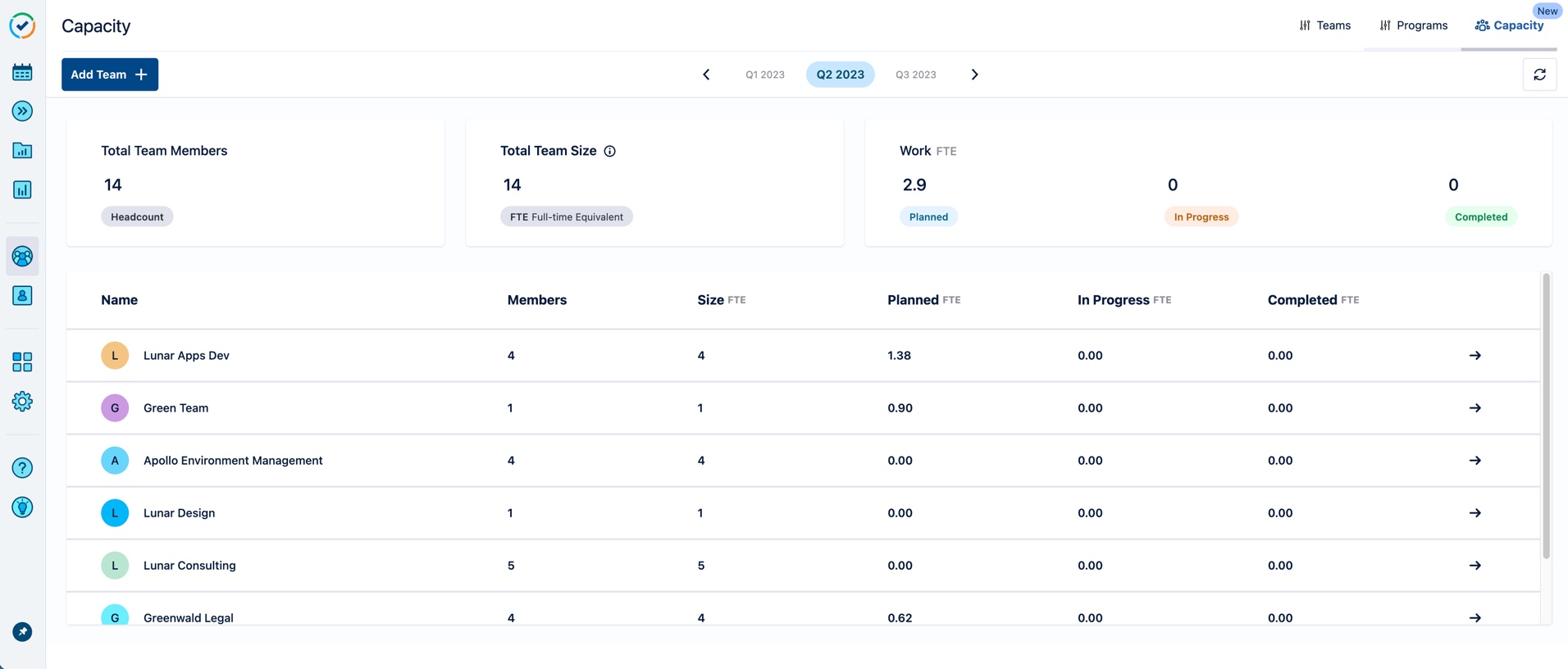This screenshot has width=1568, height=669.
Task: Open Green Team details arrow
Action: [1475, 408]
